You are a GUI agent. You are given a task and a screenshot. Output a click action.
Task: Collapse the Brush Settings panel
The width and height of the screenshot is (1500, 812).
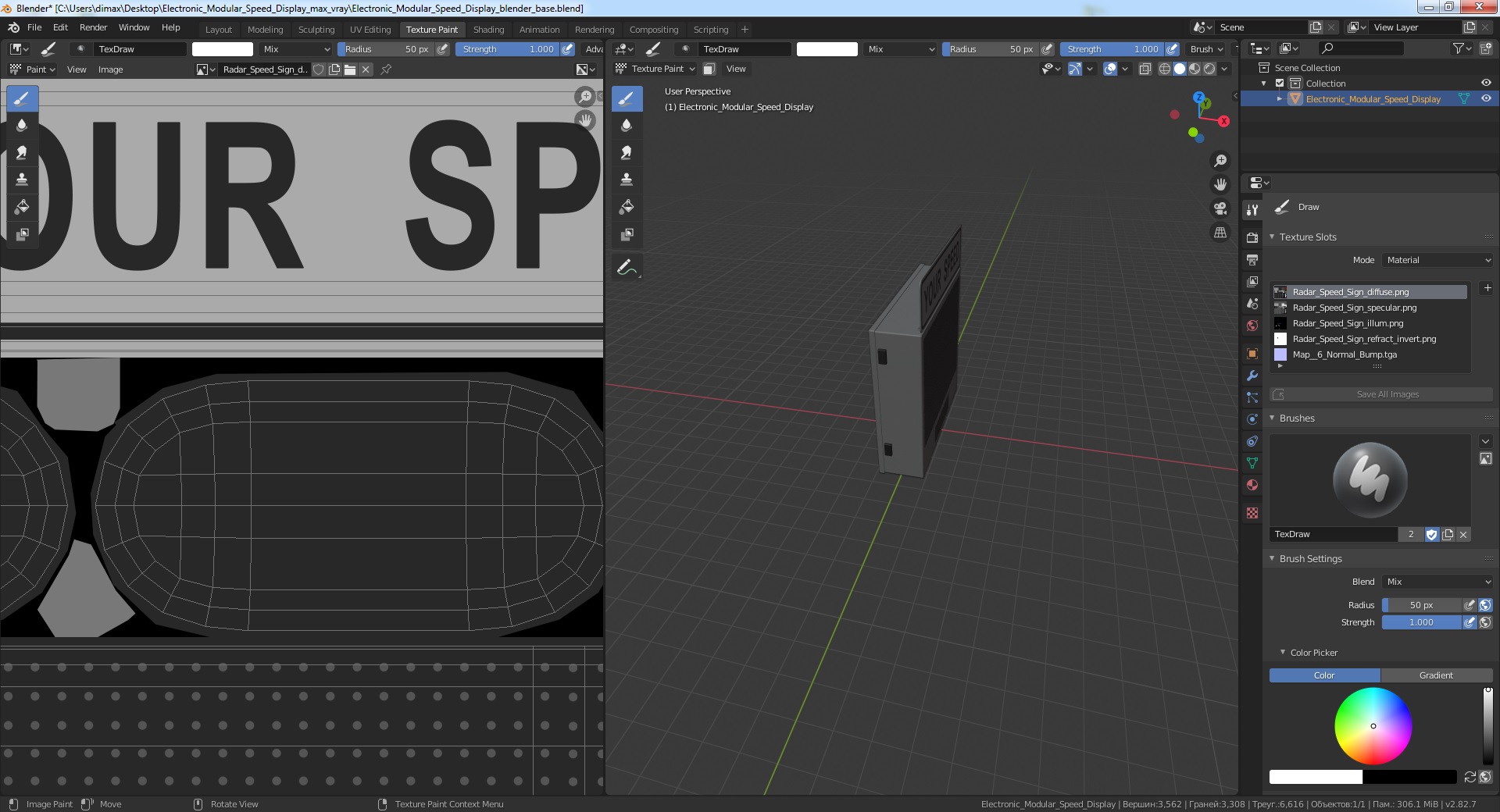[1272, 559]
